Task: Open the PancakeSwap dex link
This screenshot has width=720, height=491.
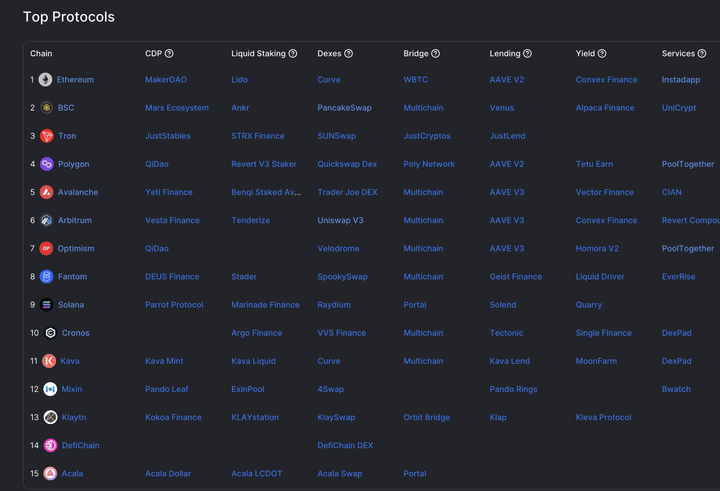Action: pos(344,108)
